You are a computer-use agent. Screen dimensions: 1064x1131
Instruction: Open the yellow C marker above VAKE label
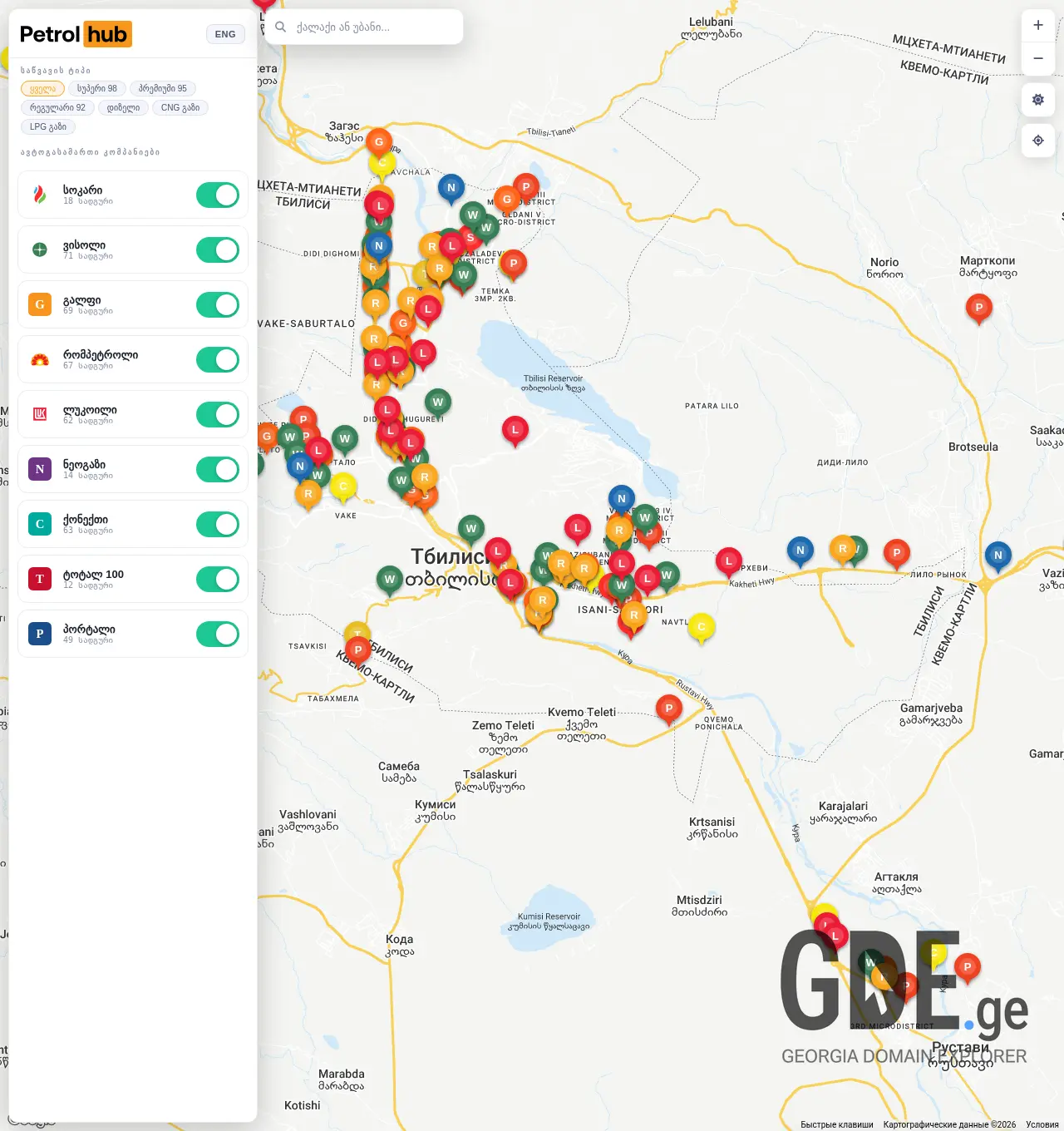click(x=343, y=487)
